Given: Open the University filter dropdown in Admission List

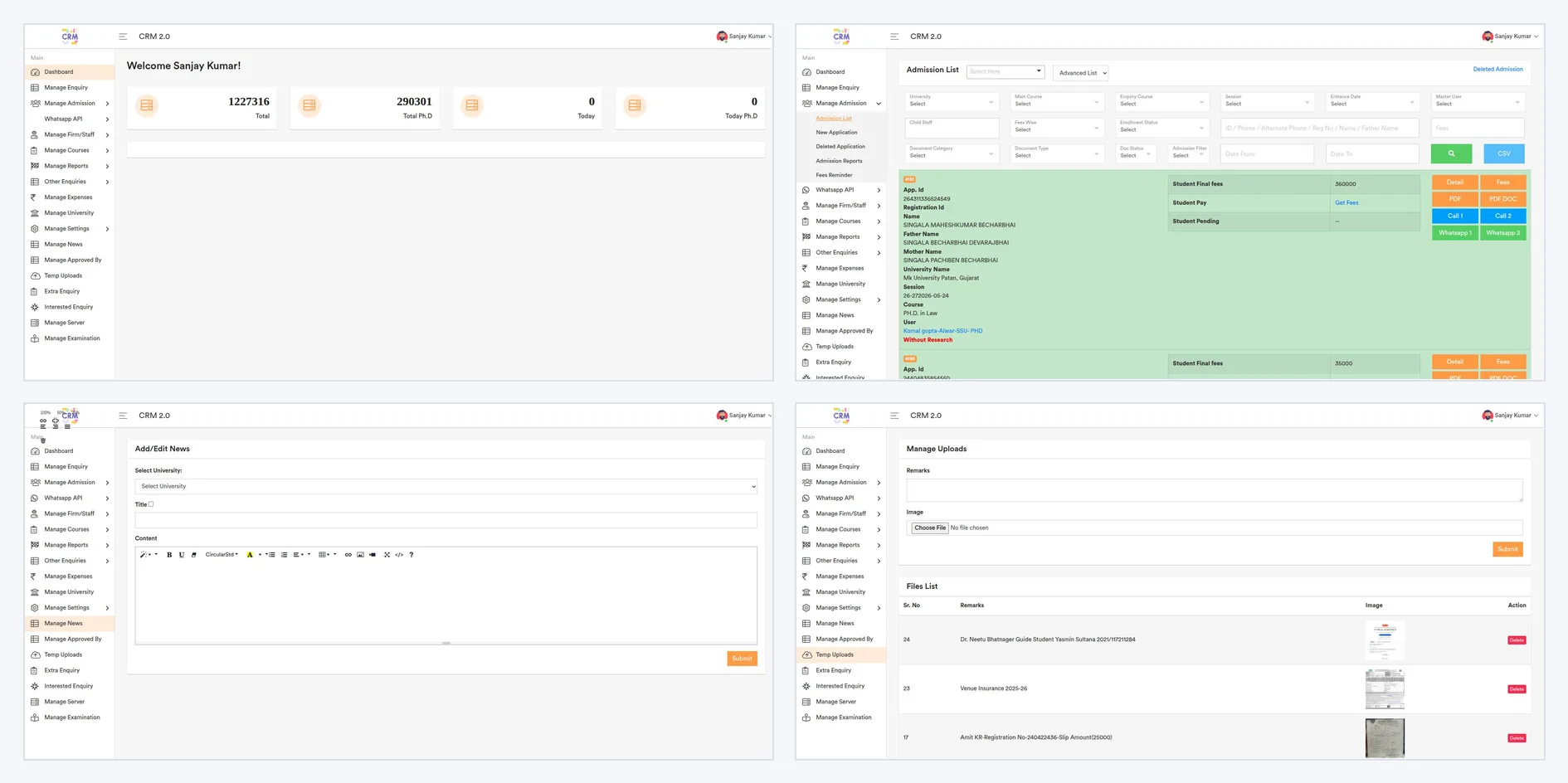Looking at the screenshot, I should [x=952, y=102].
